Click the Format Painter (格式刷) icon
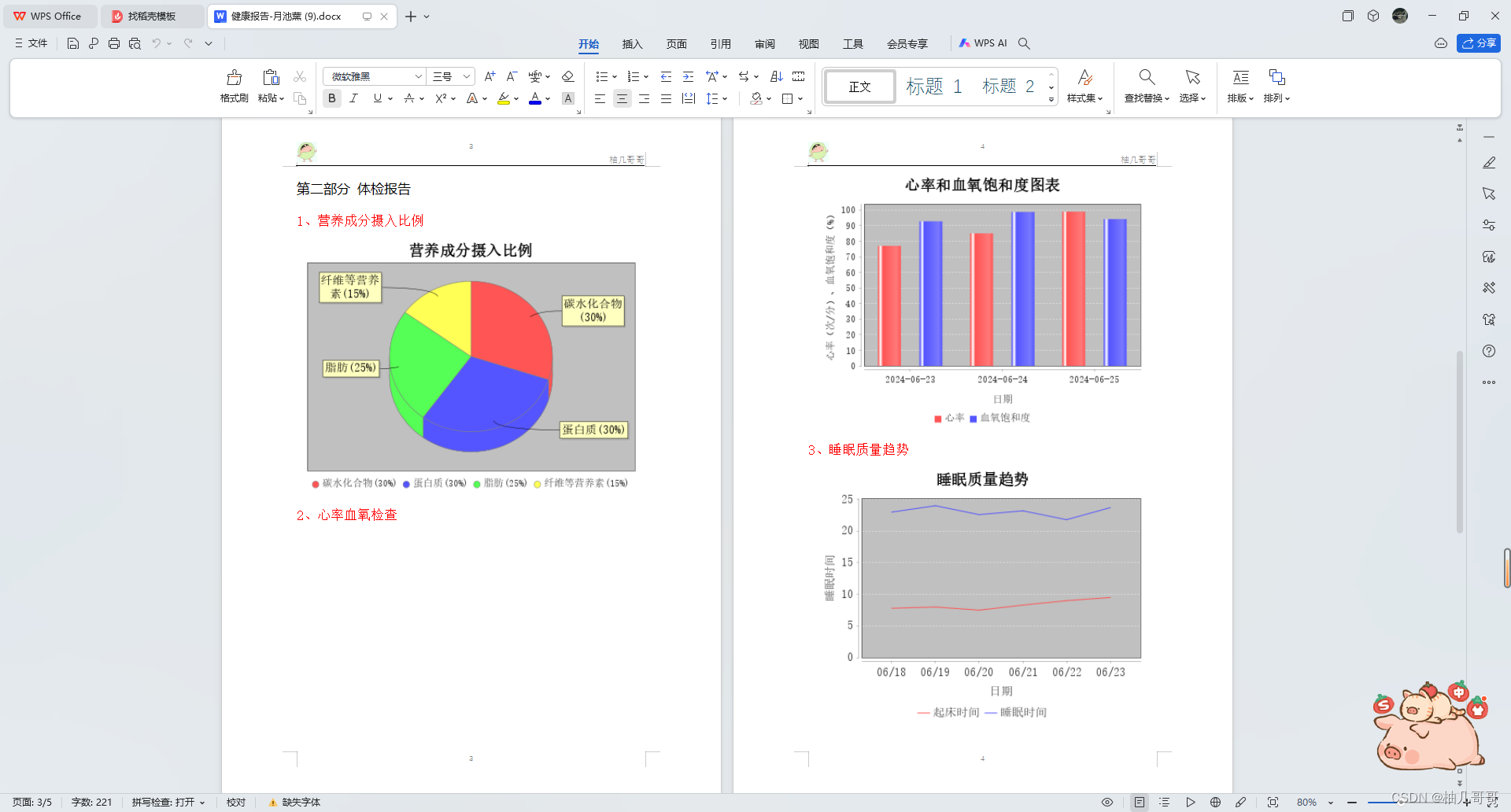The width and height of the screenshot is (1511, 812). tap(234, 77)
